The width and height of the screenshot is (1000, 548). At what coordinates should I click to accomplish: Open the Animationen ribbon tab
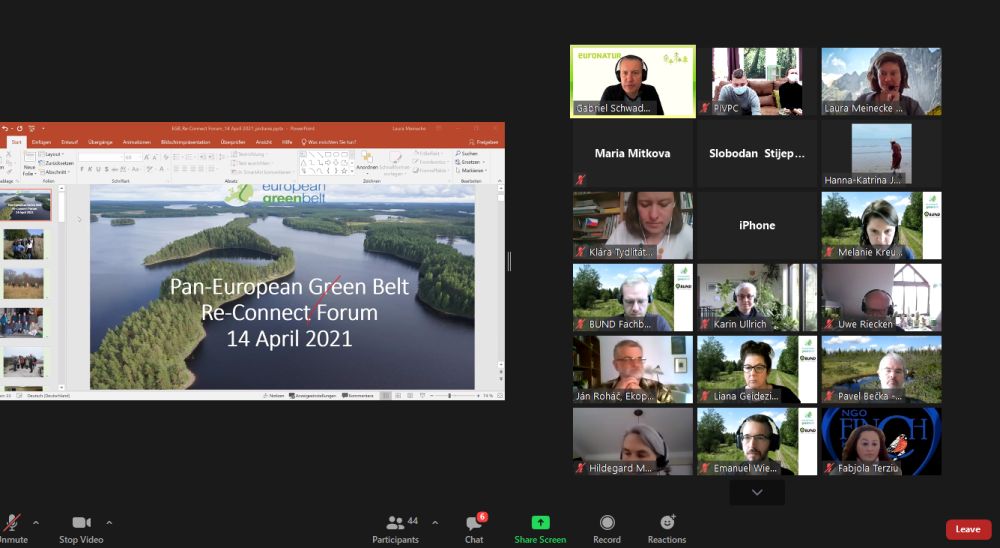pyautogui.click(x=136, y=142)
